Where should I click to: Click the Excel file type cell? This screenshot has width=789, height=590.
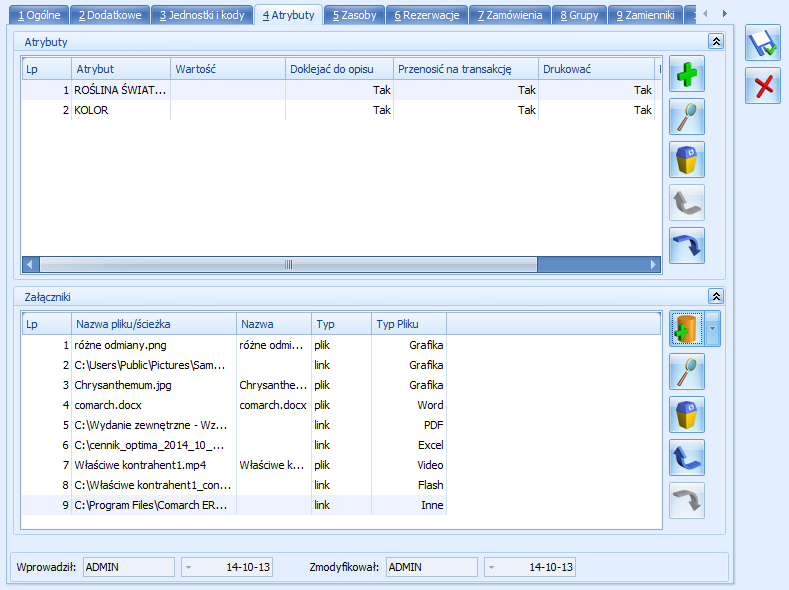[x=409, y=445]
